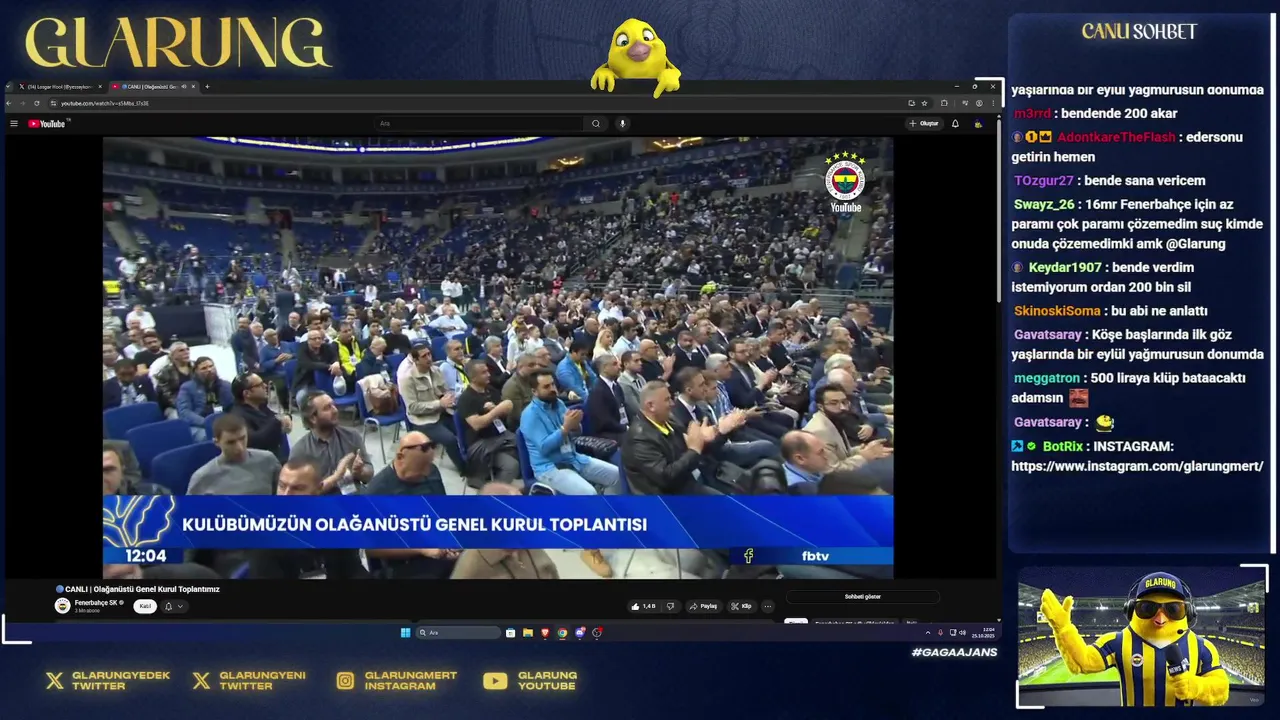Reload the browser page
Image resolution: width=1280 pixels, height=720 pixels.
coord(37,103)
